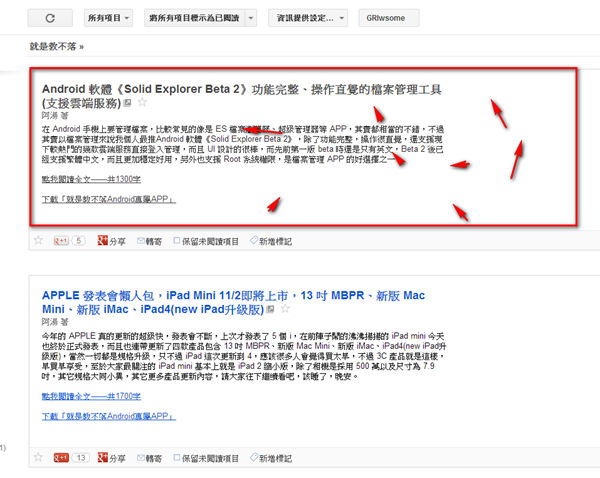Open Solid Explorer Beta 2 article title

(241, 96)
